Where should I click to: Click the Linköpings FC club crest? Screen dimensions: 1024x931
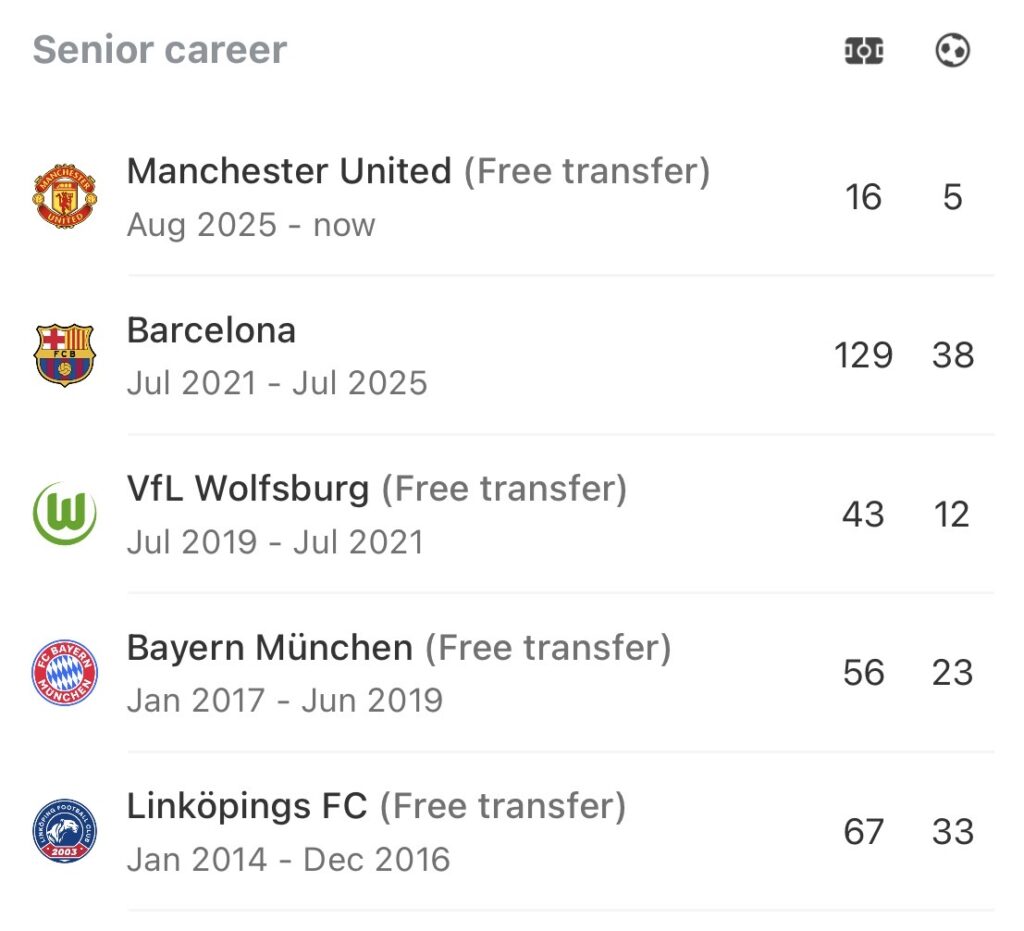coord(65,831)
